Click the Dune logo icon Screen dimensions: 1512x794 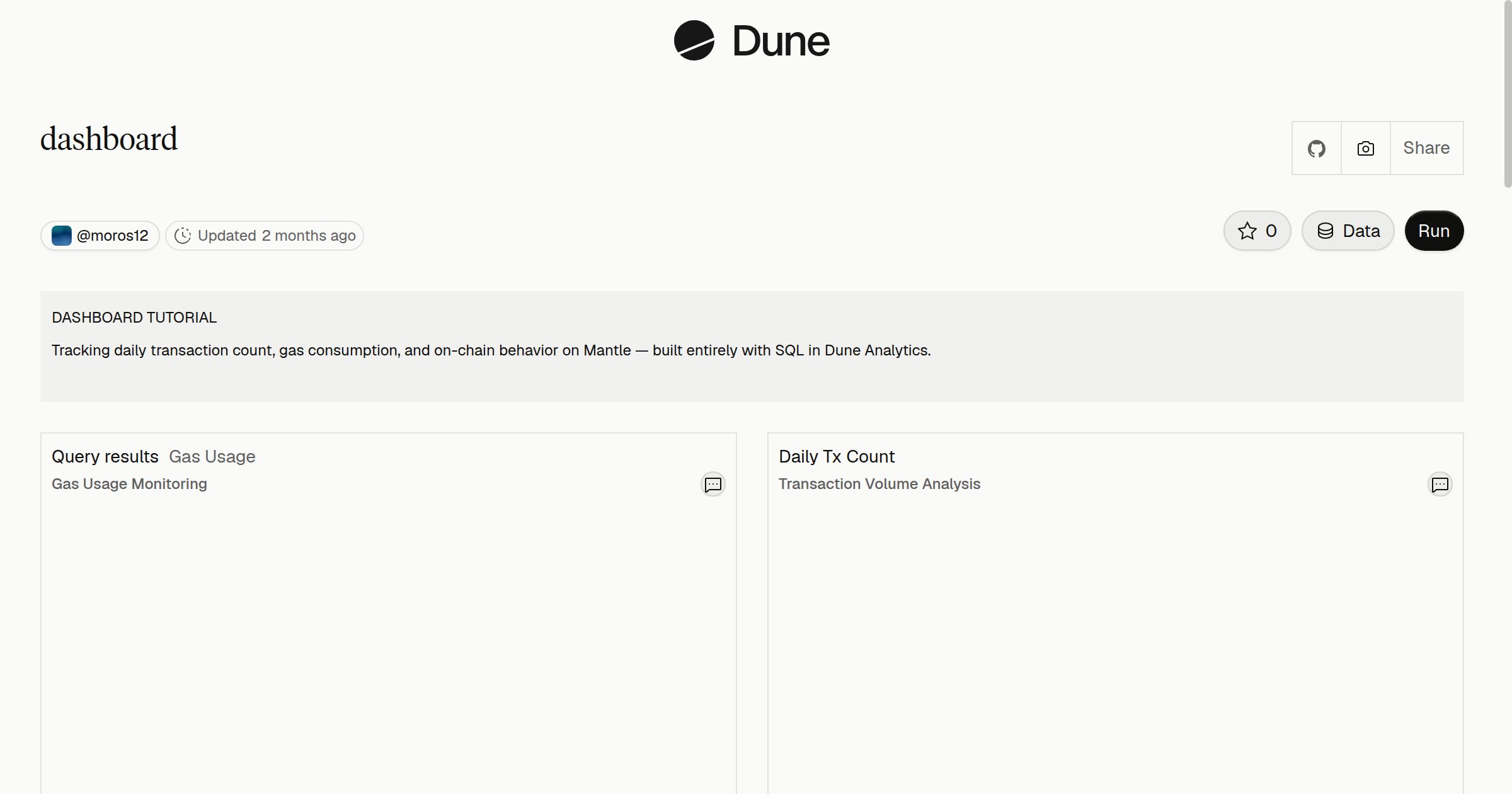[x=694, y=40]
